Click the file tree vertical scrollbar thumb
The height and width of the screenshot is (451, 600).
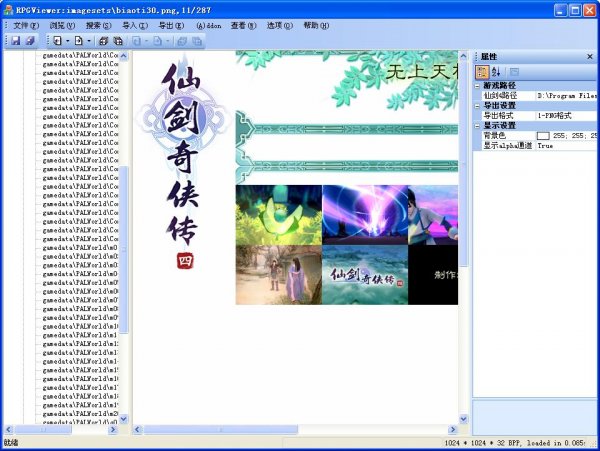124,249
